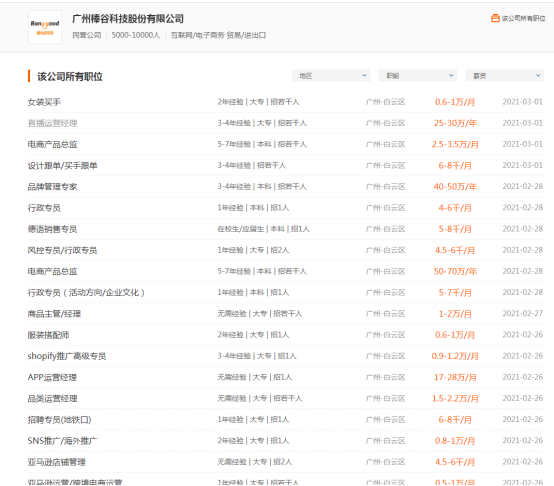Expand the 薪资 filter dropdown
This screenshot has height=486, width=554.
(505, 76)
